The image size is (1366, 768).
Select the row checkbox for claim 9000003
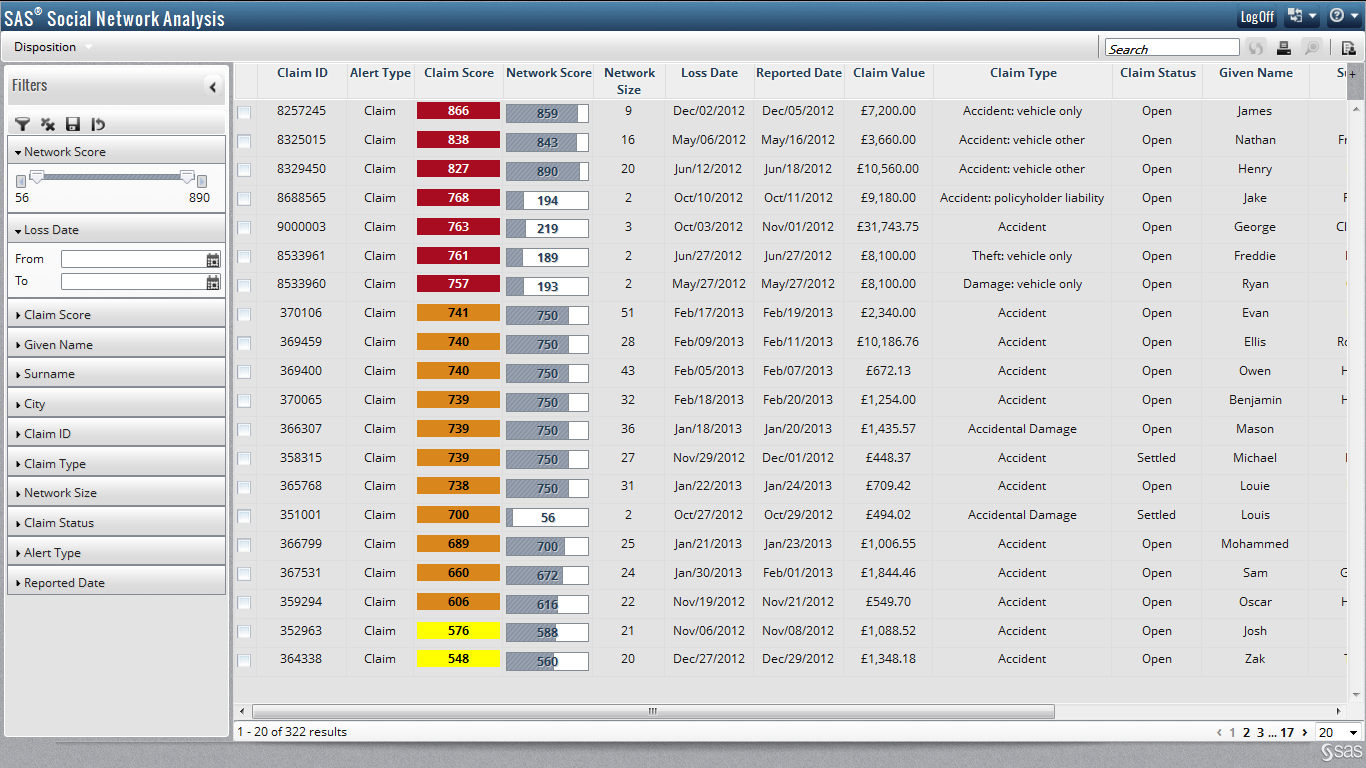point(244,228)
